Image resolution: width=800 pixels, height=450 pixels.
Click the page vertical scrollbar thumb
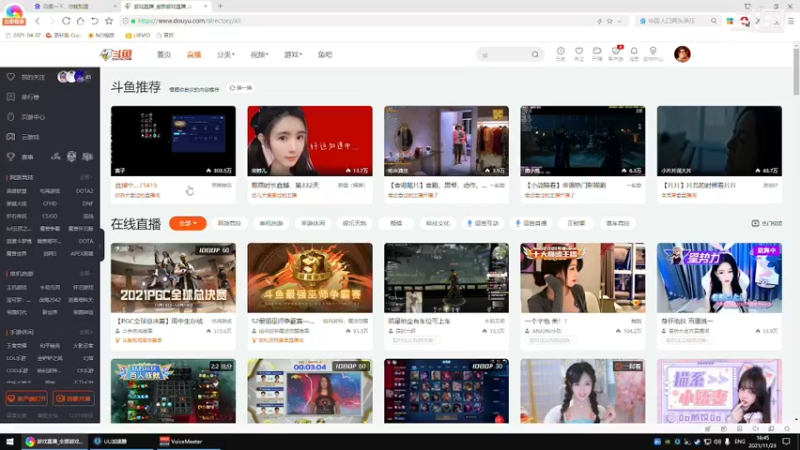point(796,71)
